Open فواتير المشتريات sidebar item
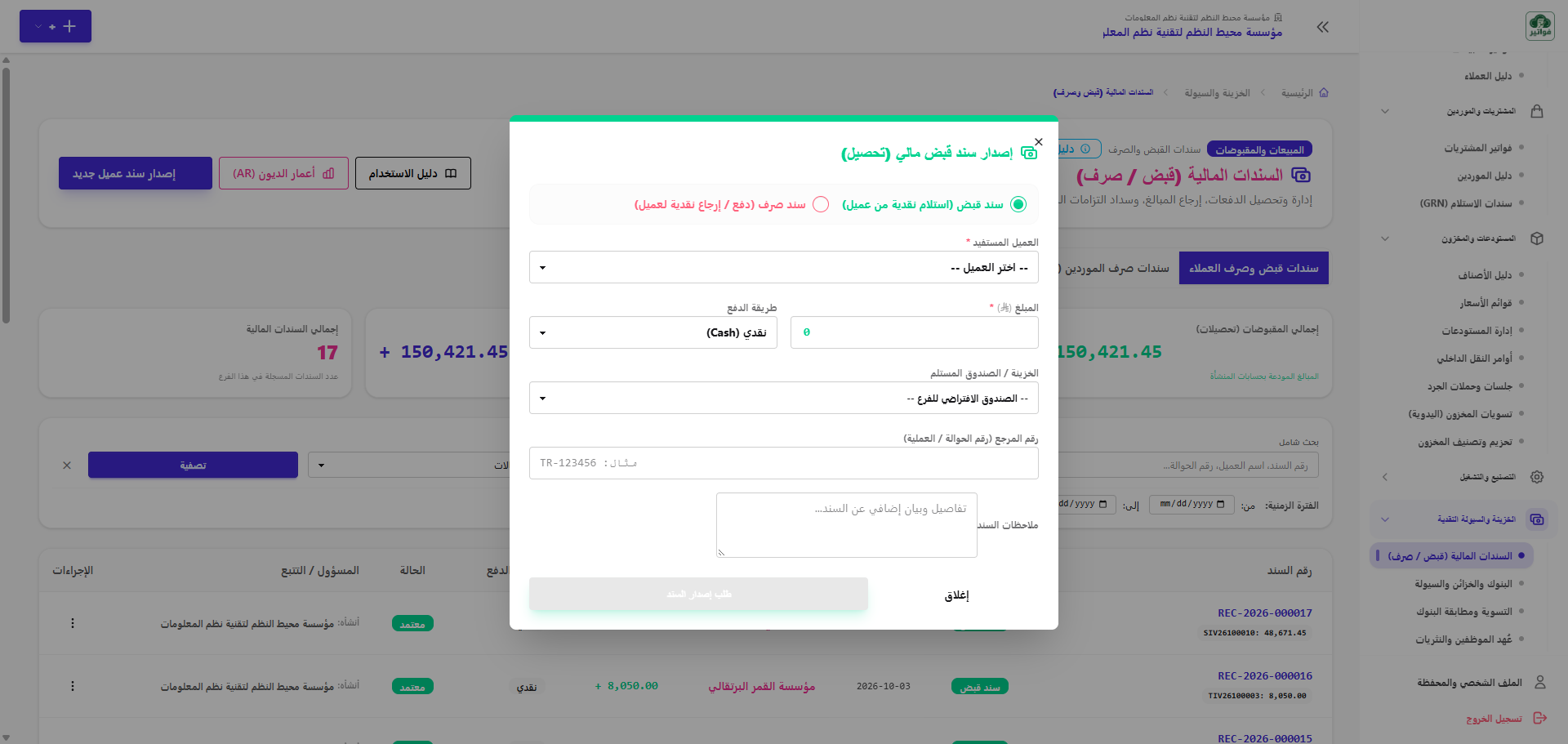Image resolution: width=1568 pixels, height=744 pixels. tap(1478, 148)
